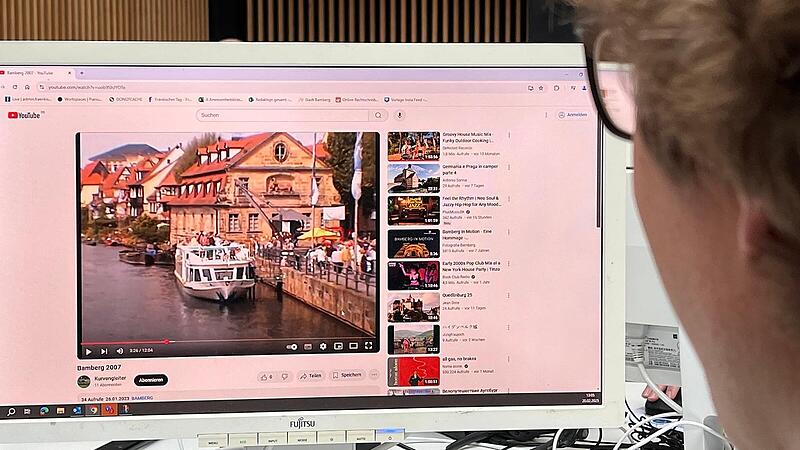This screenshot has width=800, height=450.
Task: Mute the video using the speaker icon
Action: pyautogui.click(x=119, y=351)
